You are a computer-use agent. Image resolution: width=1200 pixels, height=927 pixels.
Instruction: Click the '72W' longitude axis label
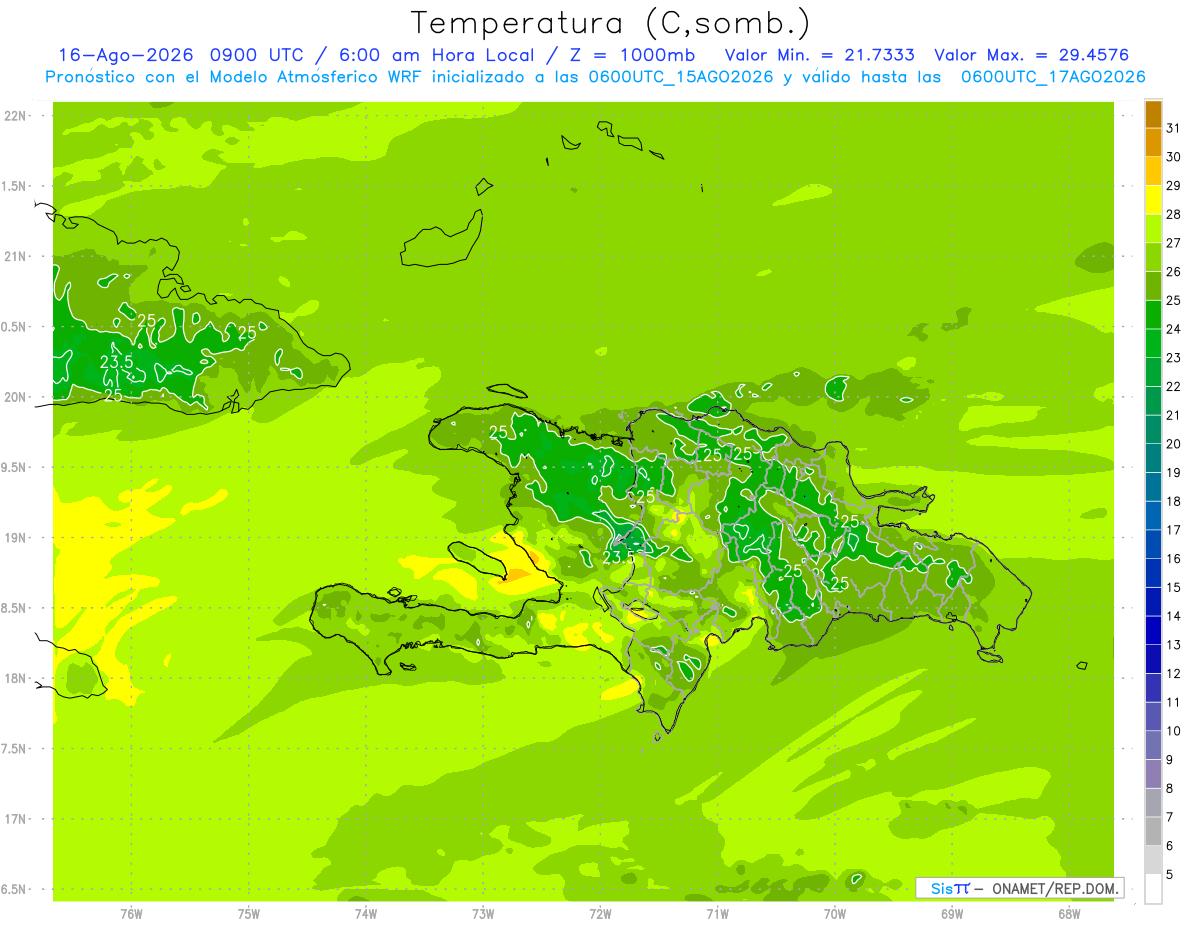[x=600, y=913]
